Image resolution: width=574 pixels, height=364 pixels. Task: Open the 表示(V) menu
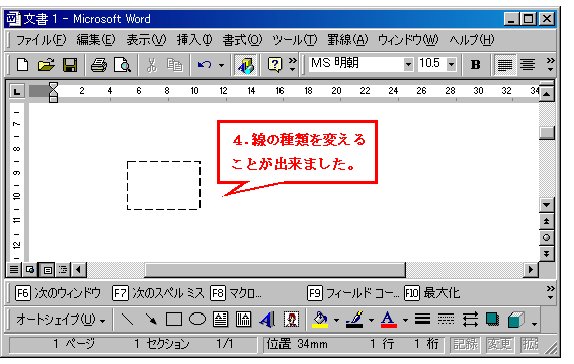click(146, 40)
